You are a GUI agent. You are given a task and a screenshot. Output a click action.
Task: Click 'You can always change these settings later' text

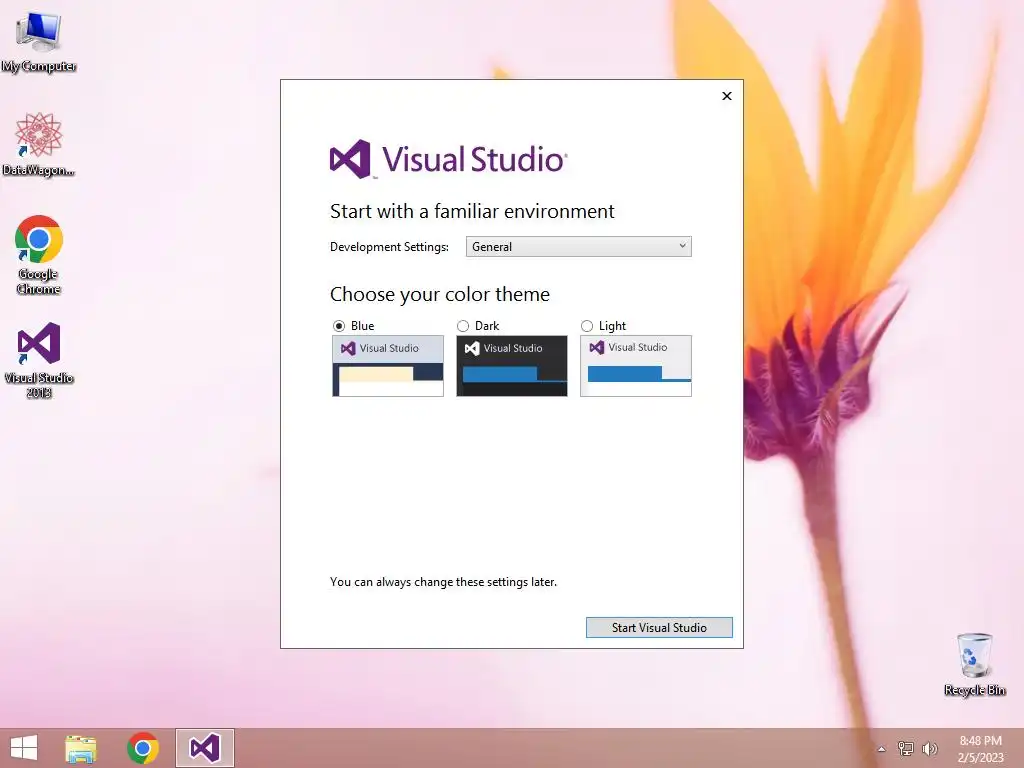(x=443, y=582)
